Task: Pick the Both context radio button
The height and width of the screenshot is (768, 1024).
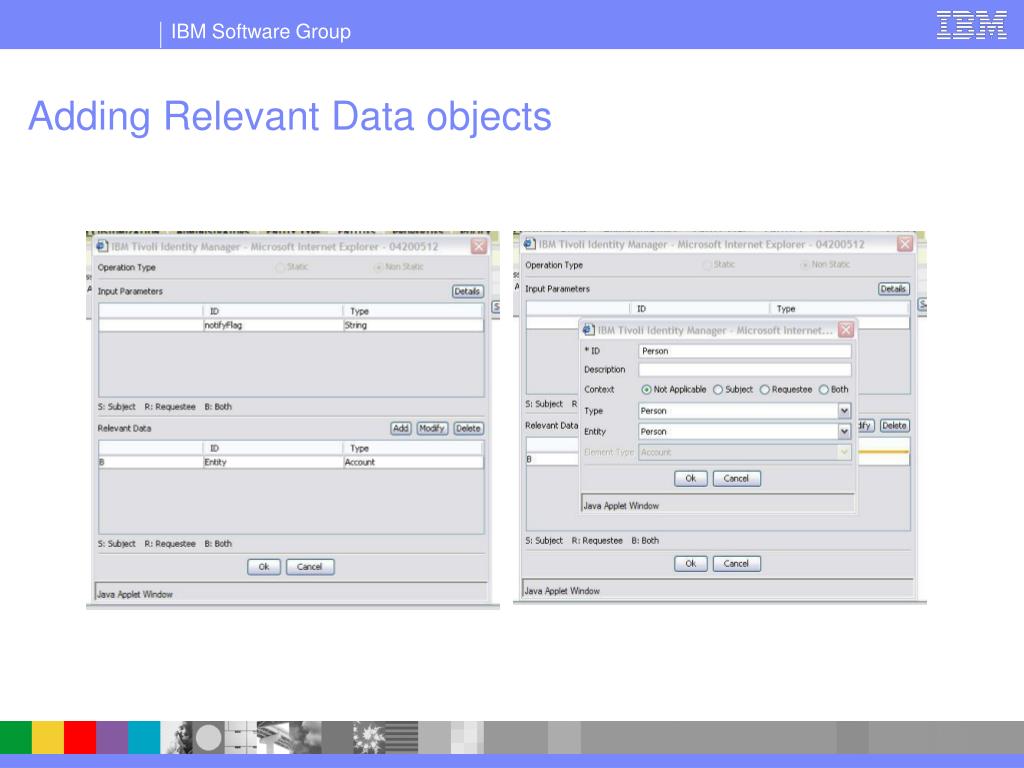Action: pos(824,390)
